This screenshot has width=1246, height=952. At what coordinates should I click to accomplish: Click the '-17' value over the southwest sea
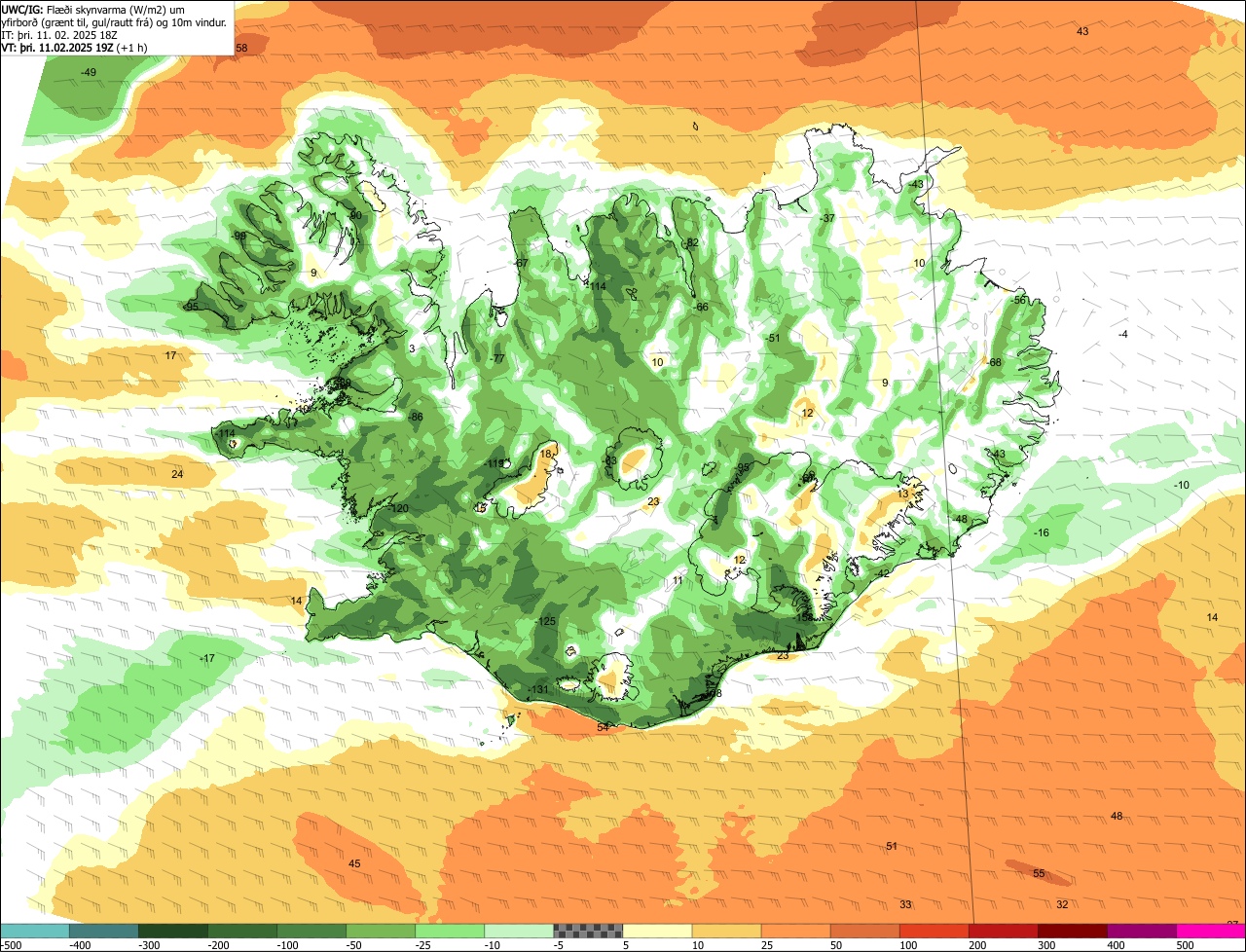tap(207, 659)
